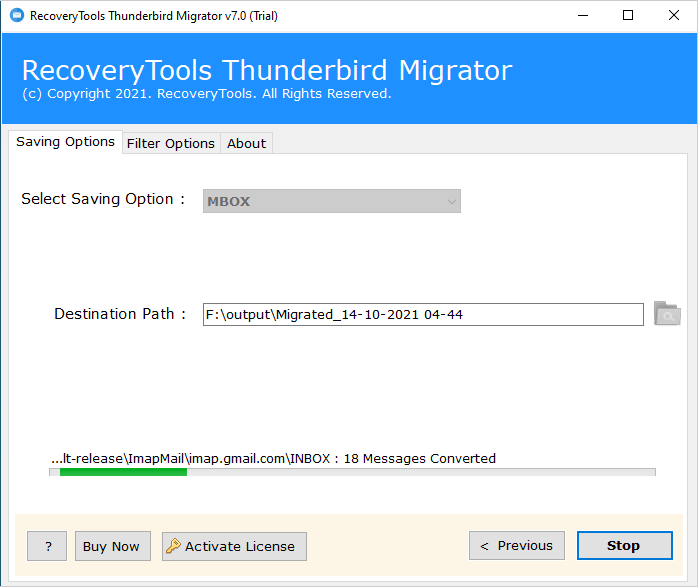Minimize the Thunderbird Migrator window

tap(583, 16)
